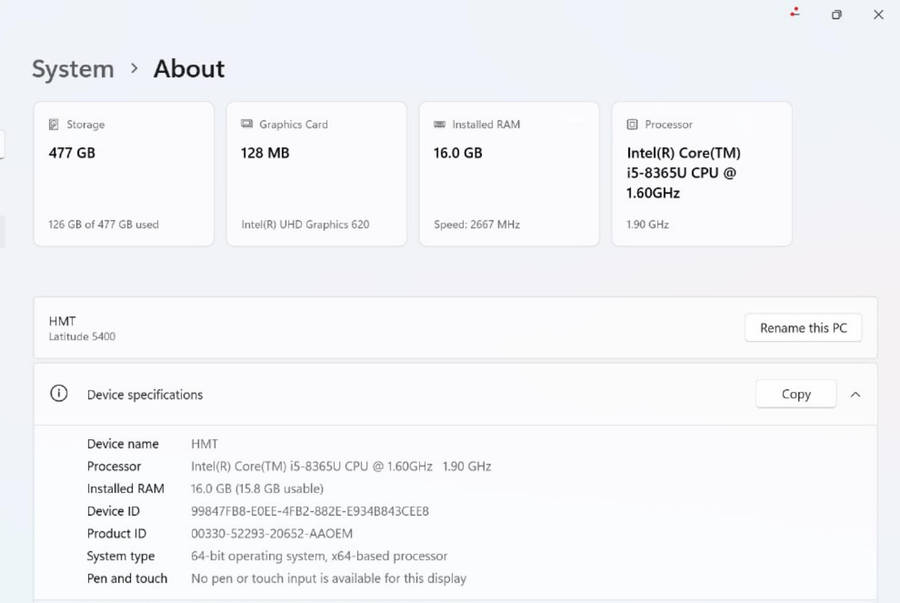Click the Device specifications header label

(x=145, y=395)
